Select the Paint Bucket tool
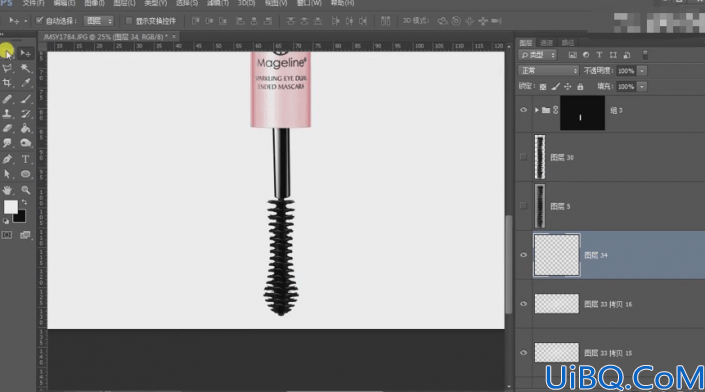The width and height of the screenshot is (705, 392). (x=26, y=129)
